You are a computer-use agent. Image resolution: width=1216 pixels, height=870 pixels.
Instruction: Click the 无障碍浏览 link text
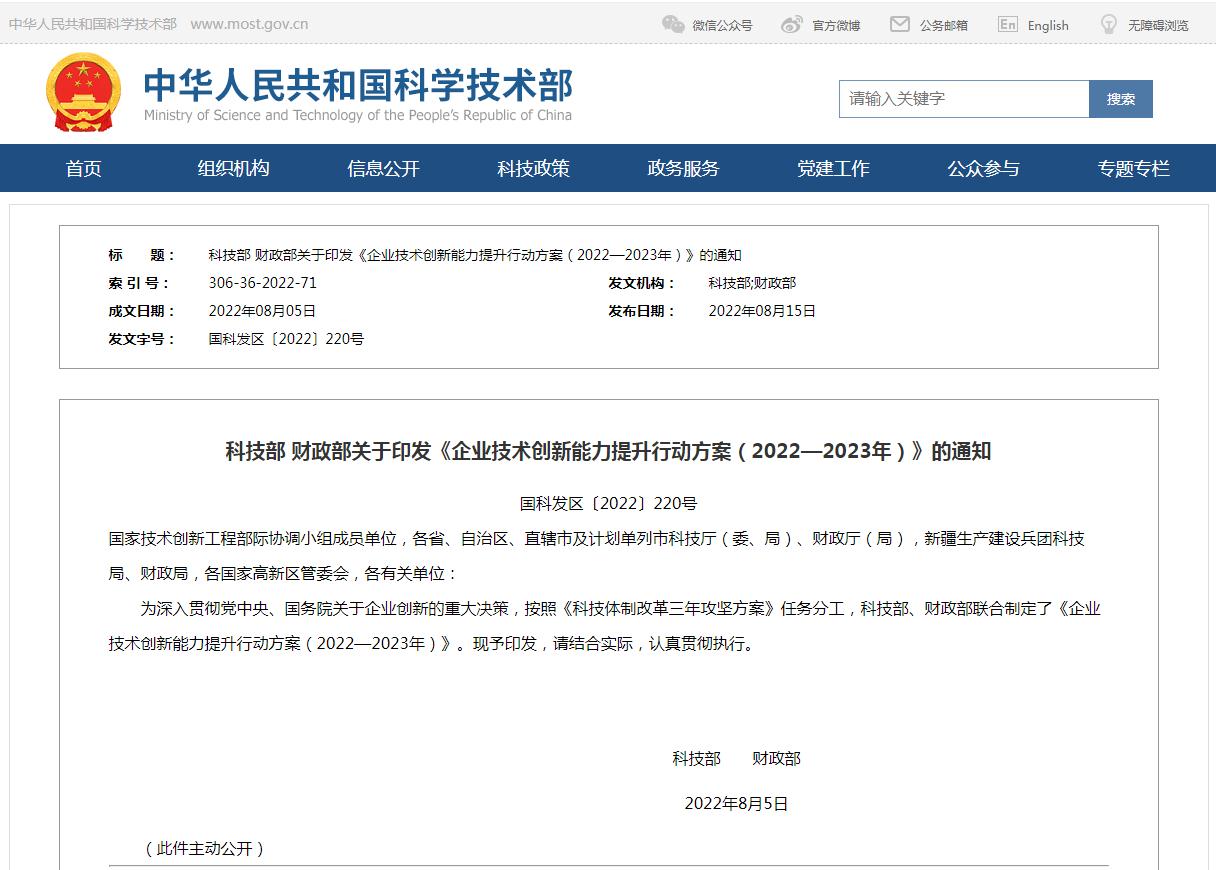(1158, 26)
